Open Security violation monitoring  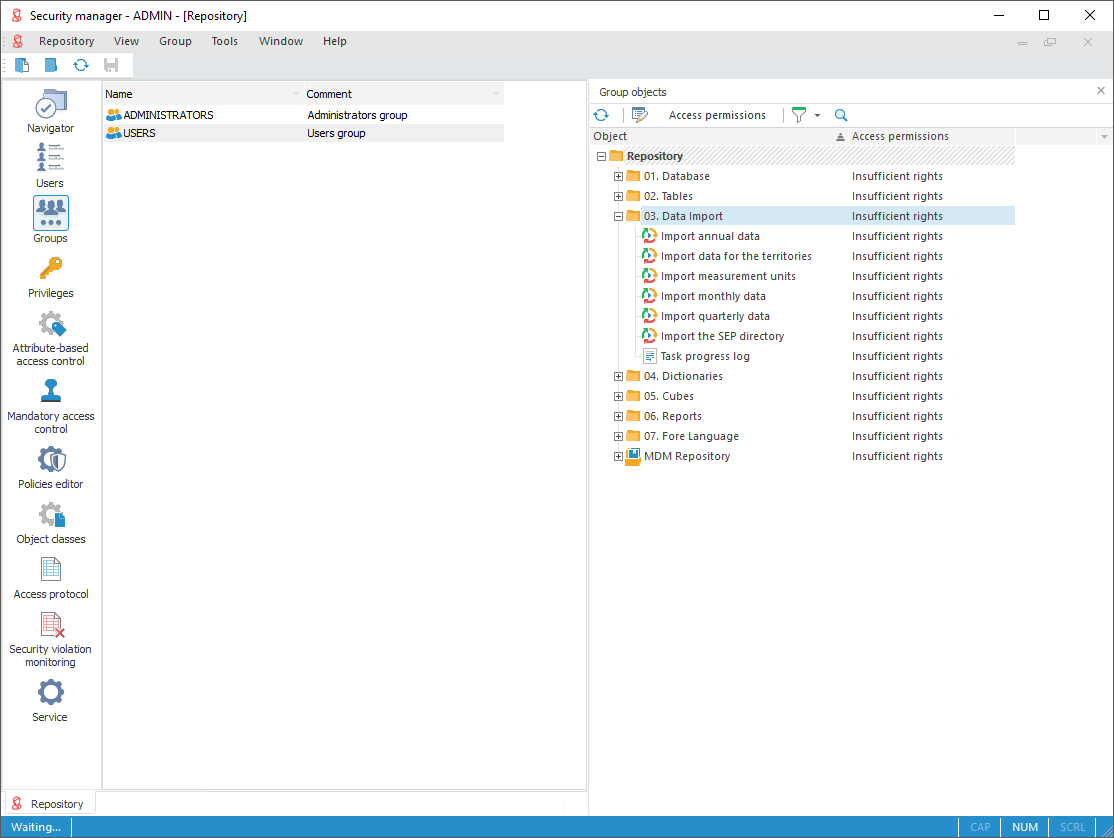coord(50,640)
